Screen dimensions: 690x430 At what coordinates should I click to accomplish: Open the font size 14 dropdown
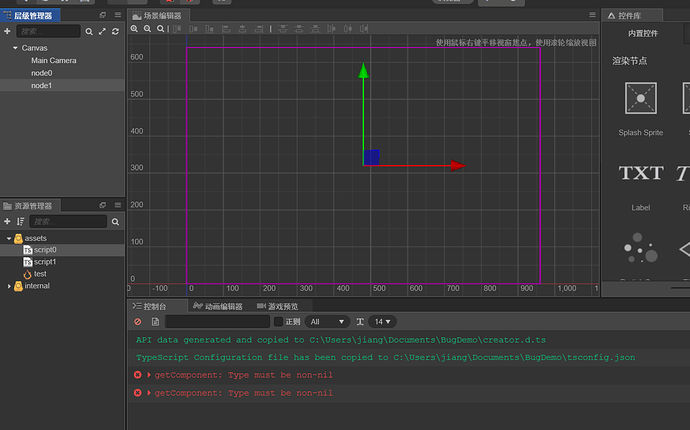click(382, 322)
